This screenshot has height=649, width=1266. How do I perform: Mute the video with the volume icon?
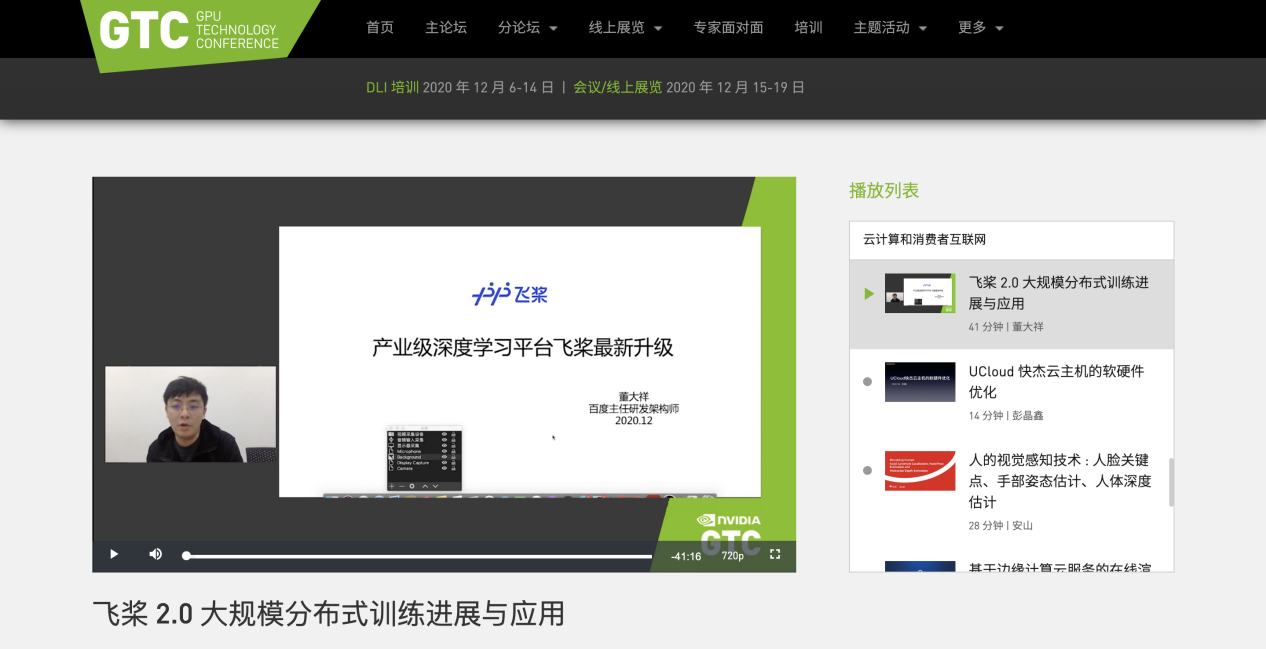[x=155, y=554]
